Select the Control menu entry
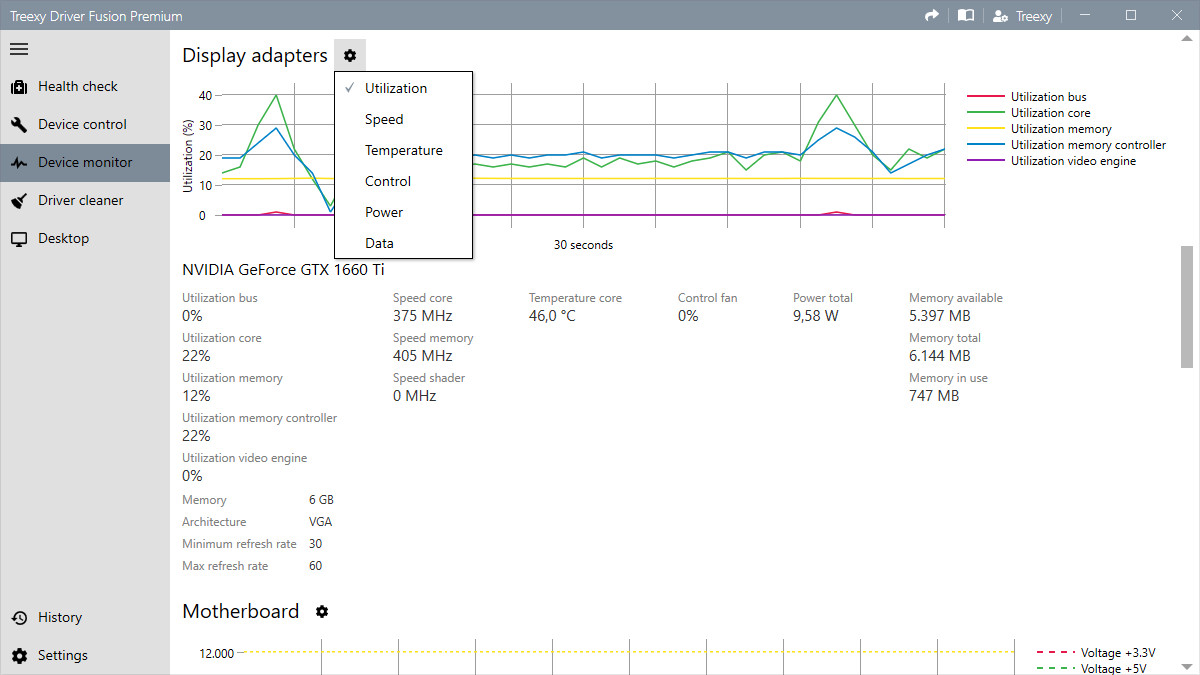 tap(388, 181)
